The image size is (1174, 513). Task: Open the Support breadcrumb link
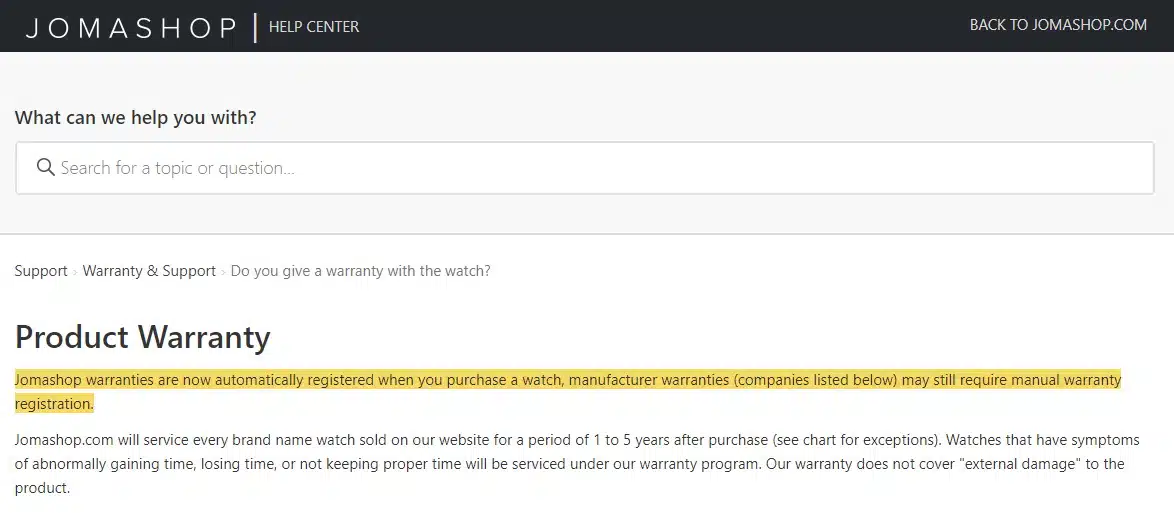41,271
